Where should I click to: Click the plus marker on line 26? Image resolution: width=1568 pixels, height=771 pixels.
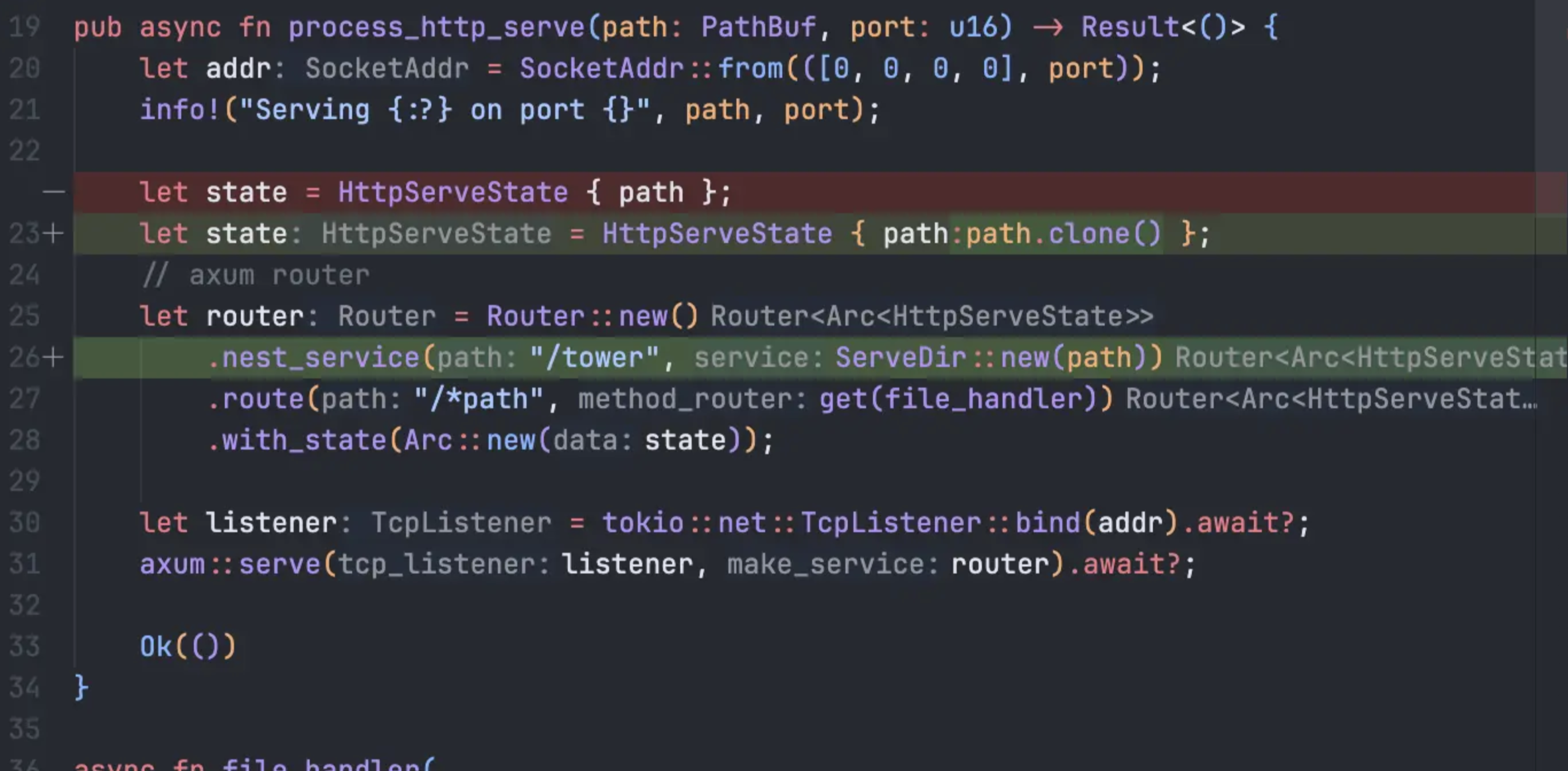click(53, 357)
